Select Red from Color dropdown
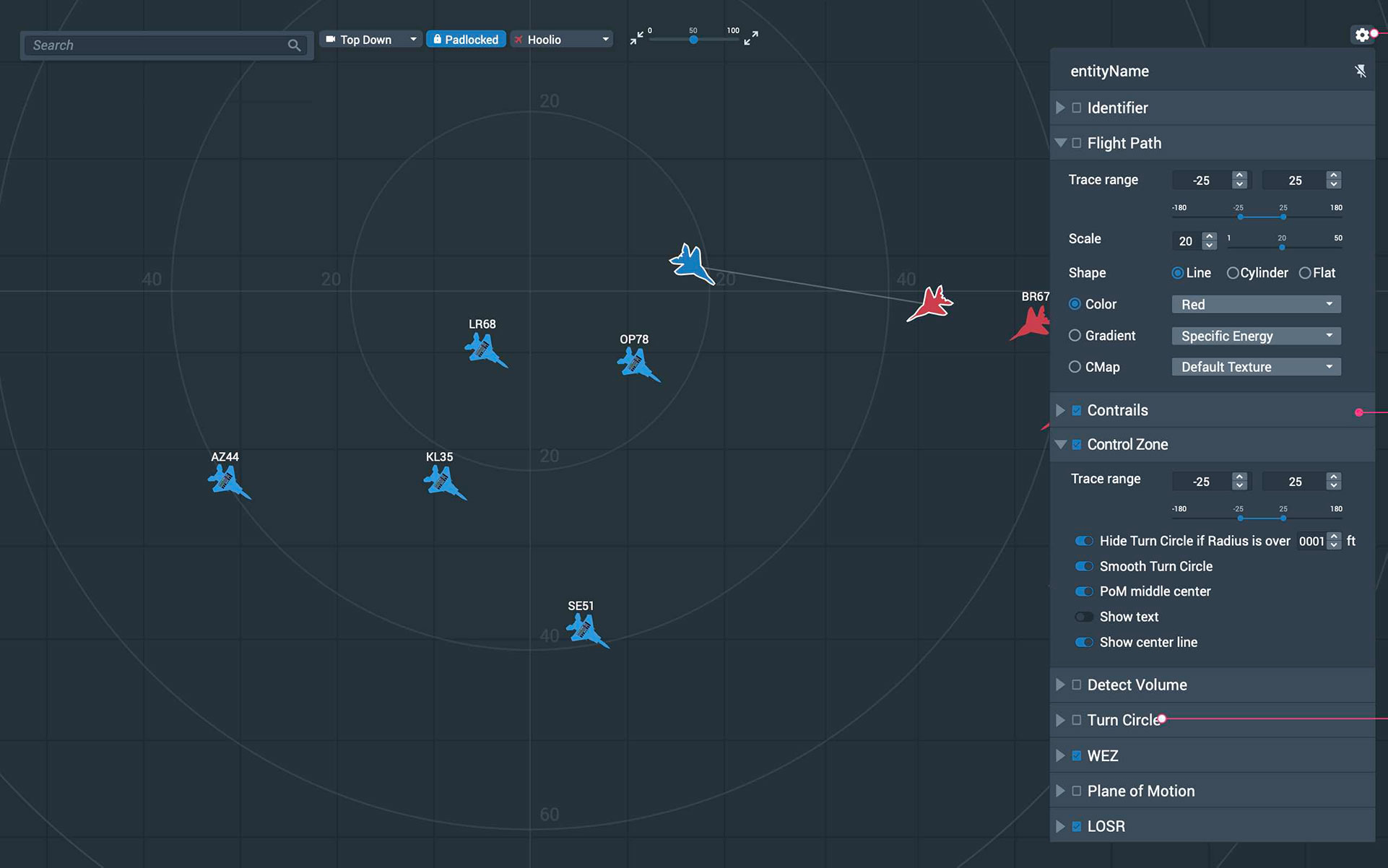This screenshot has height=868, width=1388. [x=1255, y=304]
